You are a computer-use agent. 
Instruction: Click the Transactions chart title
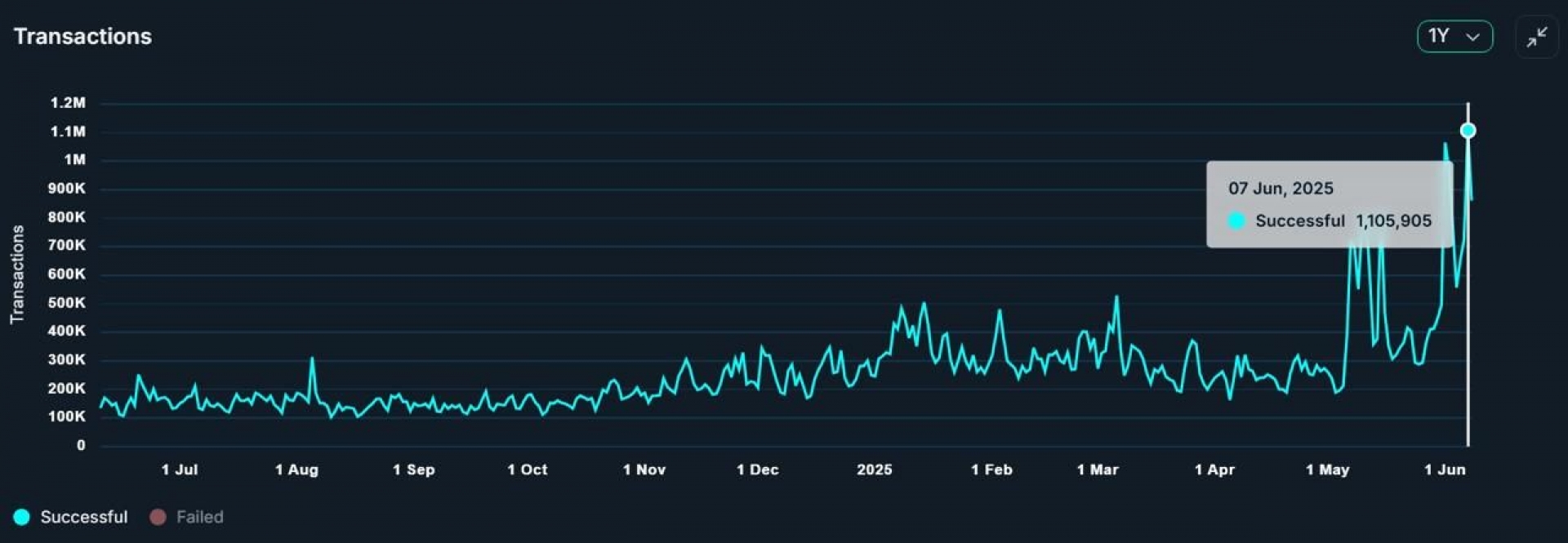pos(82,37)
